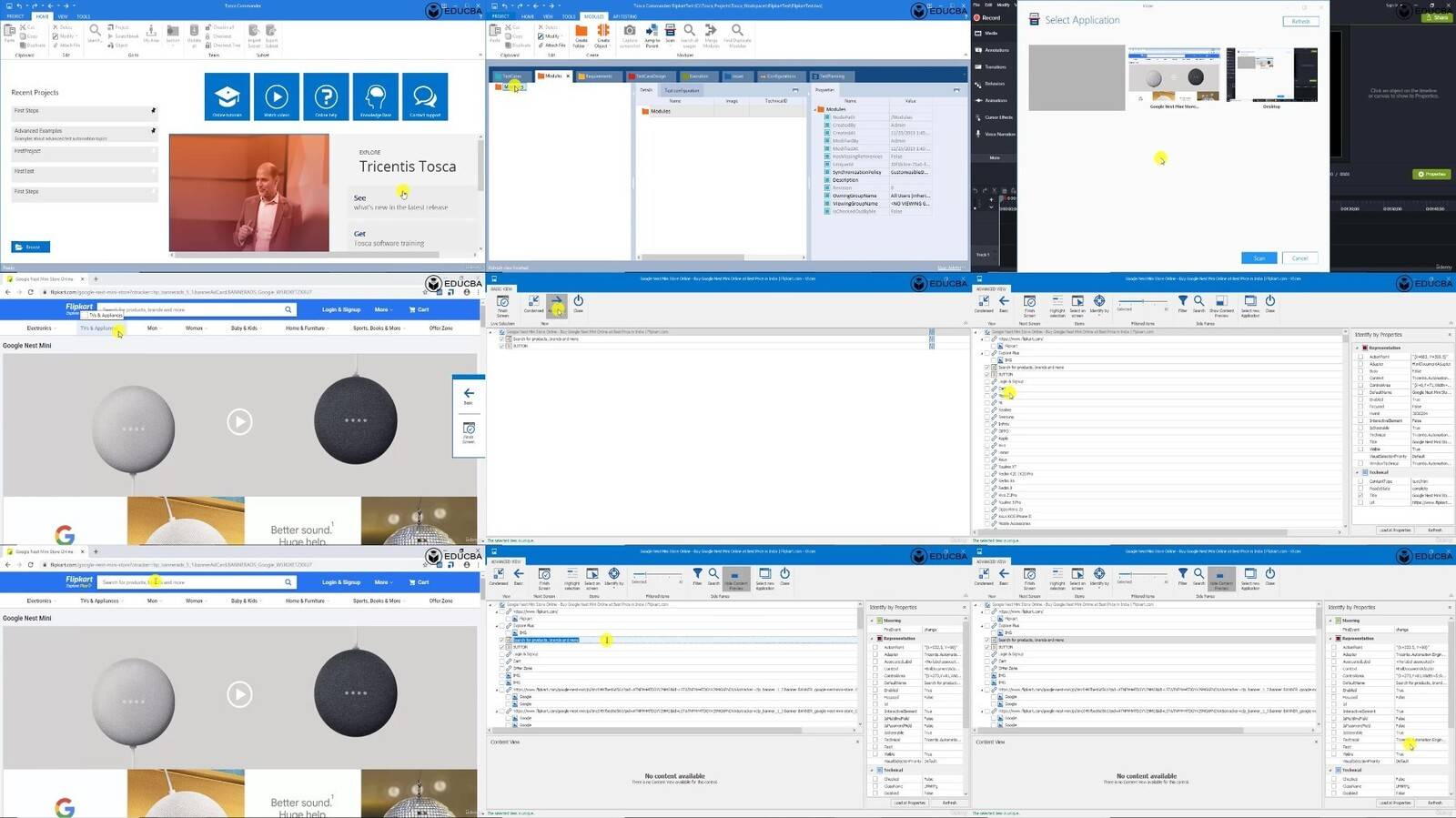The width and height of the screenshot is (1456, 818).
Task: Open Online help tile on Tosca start page
Action: (326, 96)
